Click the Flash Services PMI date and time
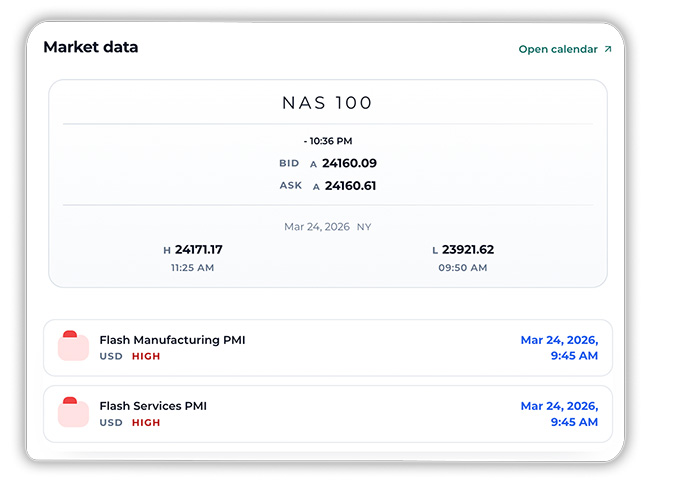 559,414
